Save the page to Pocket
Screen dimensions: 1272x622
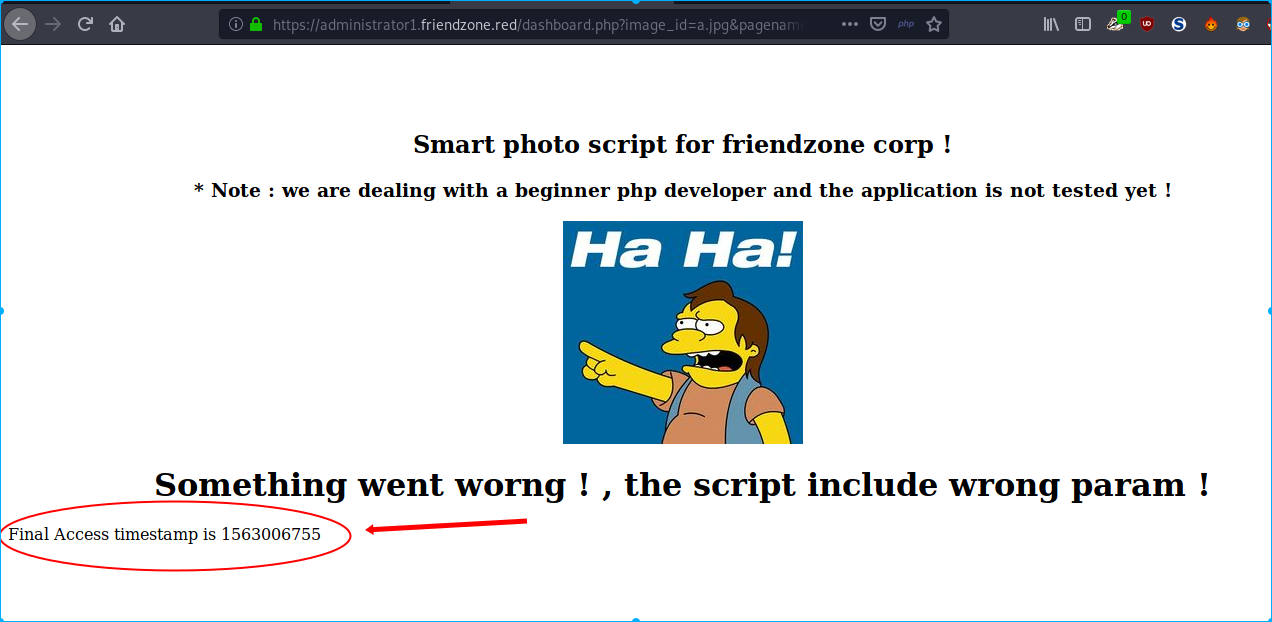point(877,24)
